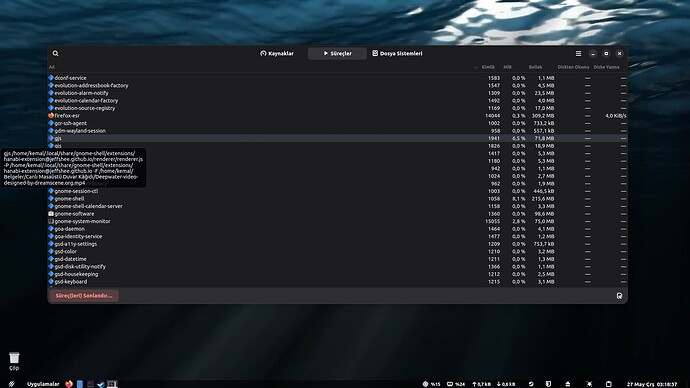Open process properties icon at bottom right
This screenshot has width=690, height=388.
click(x=619, y=296)
